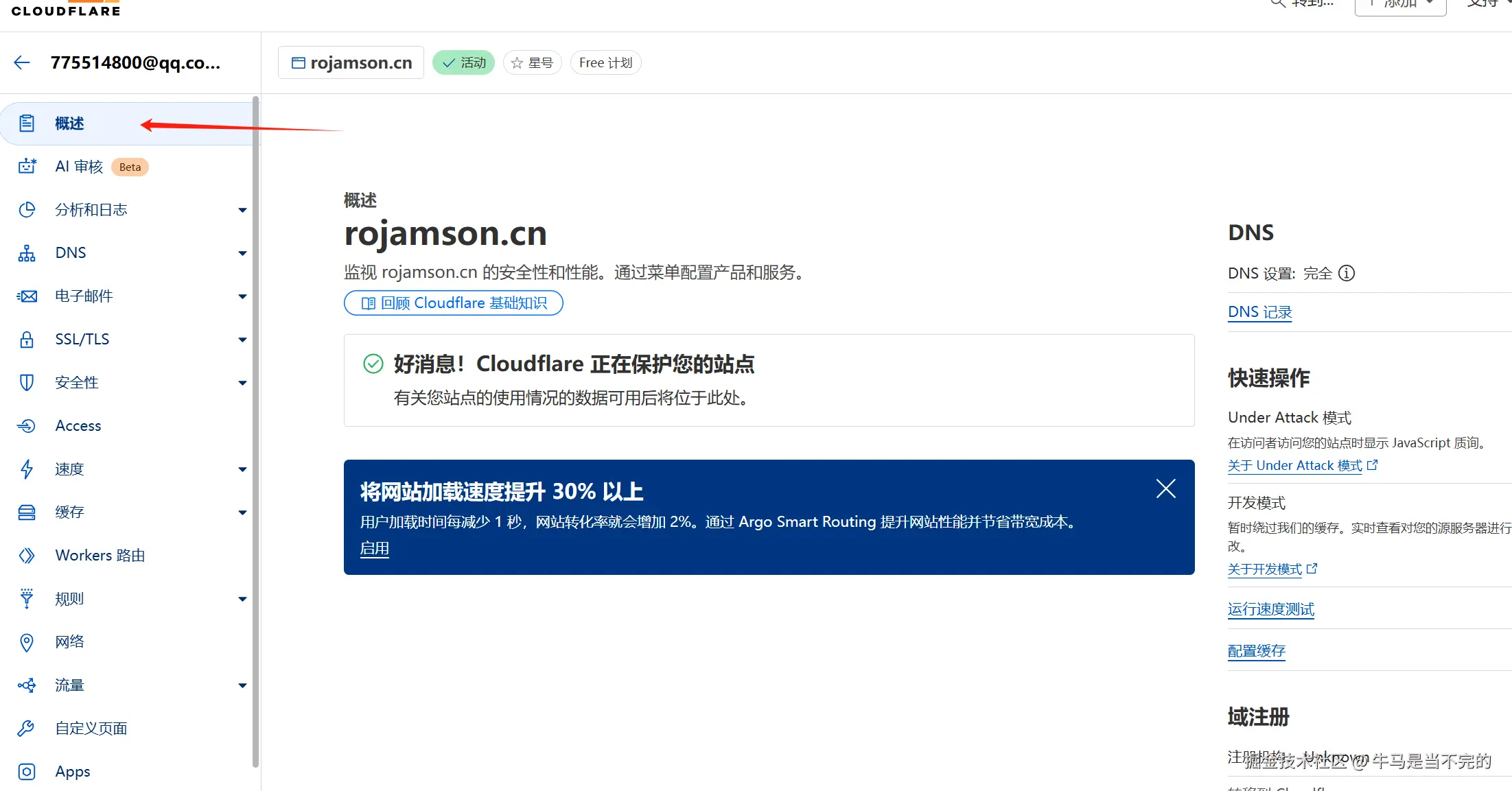The image size is (1512, 791).
Task: Click the 规则 funnel icon
Action: 27,598
